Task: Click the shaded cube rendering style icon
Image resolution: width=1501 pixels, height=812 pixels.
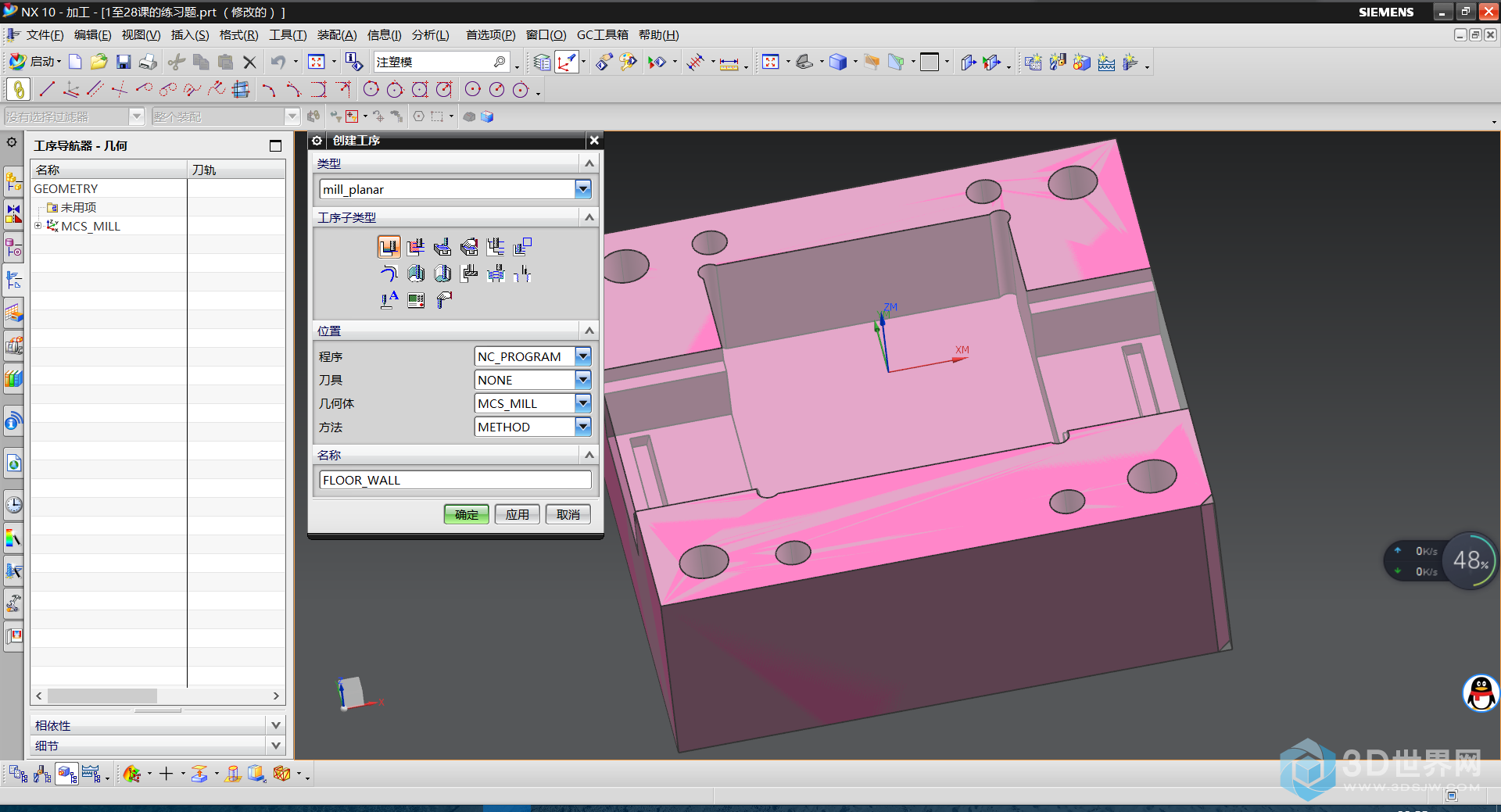Action: 837,63
